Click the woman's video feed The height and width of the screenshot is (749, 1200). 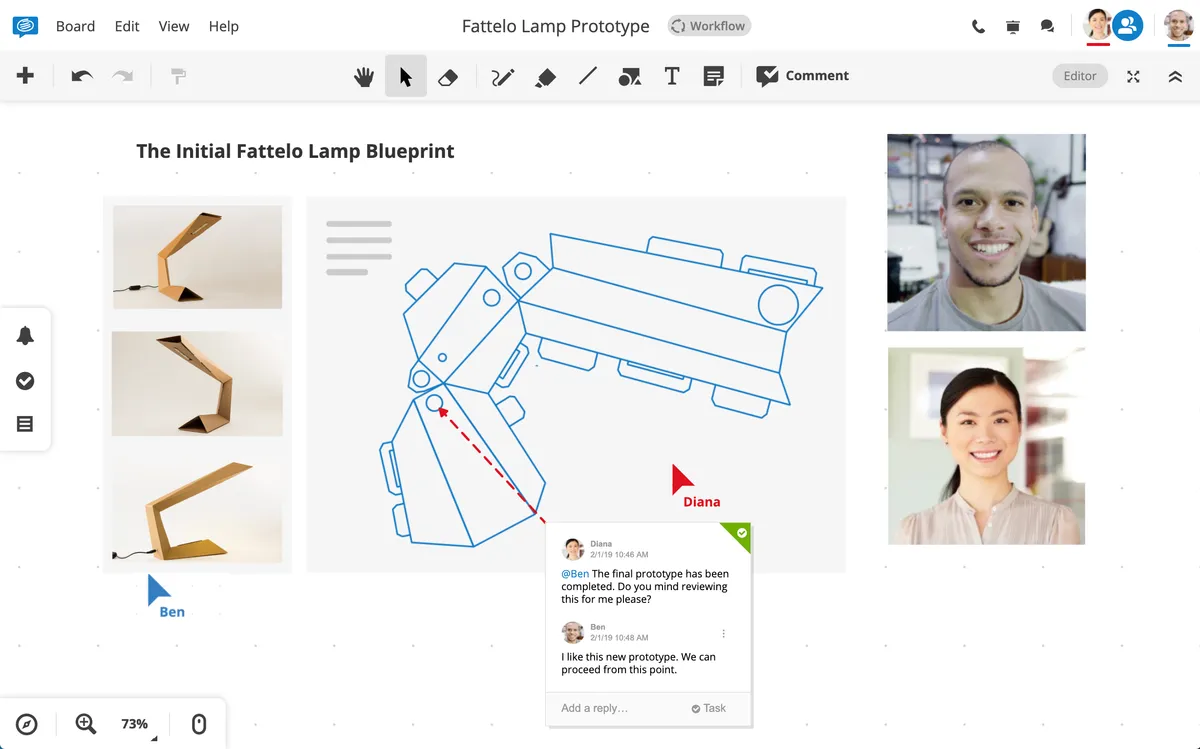(986, 446)
